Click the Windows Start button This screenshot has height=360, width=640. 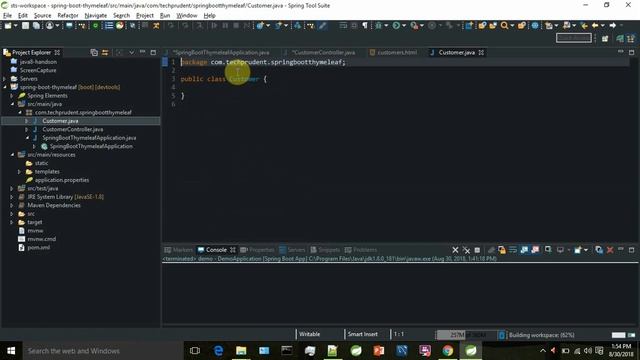coord(11,351)
